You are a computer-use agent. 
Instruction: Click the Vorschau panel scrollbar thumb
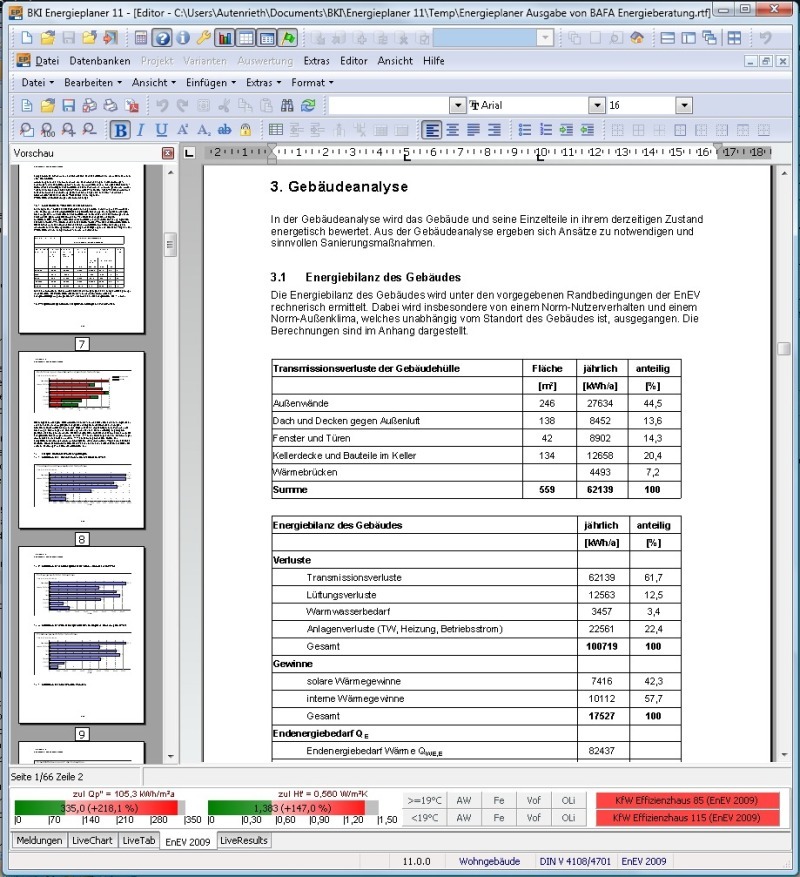(170, 244)
